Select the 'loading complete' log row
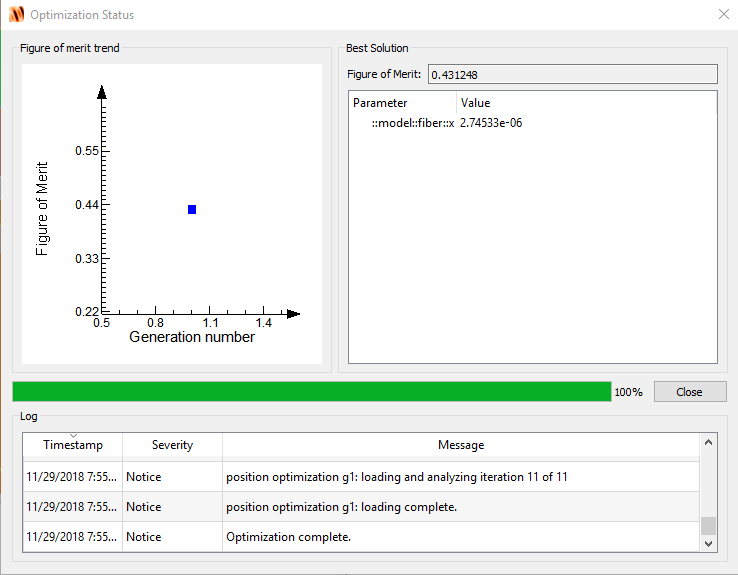The height and width of the screenshot is (575, 738). [x=361, y=507]
